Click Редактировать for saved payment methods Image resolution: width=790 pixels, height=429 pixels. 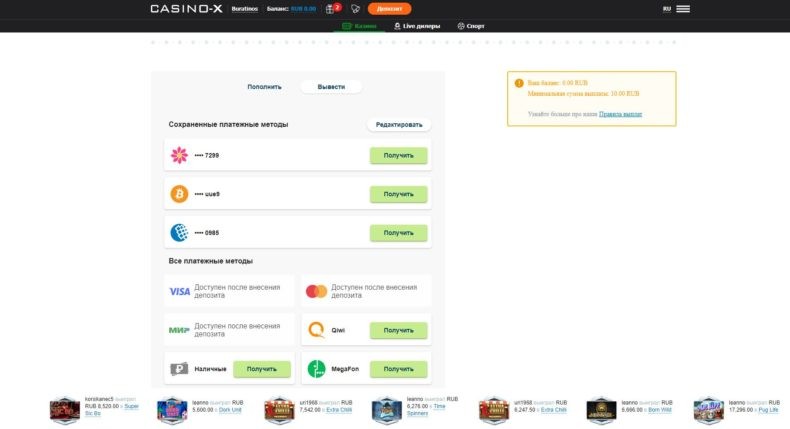pyautogui.click(x=399, y=125)
